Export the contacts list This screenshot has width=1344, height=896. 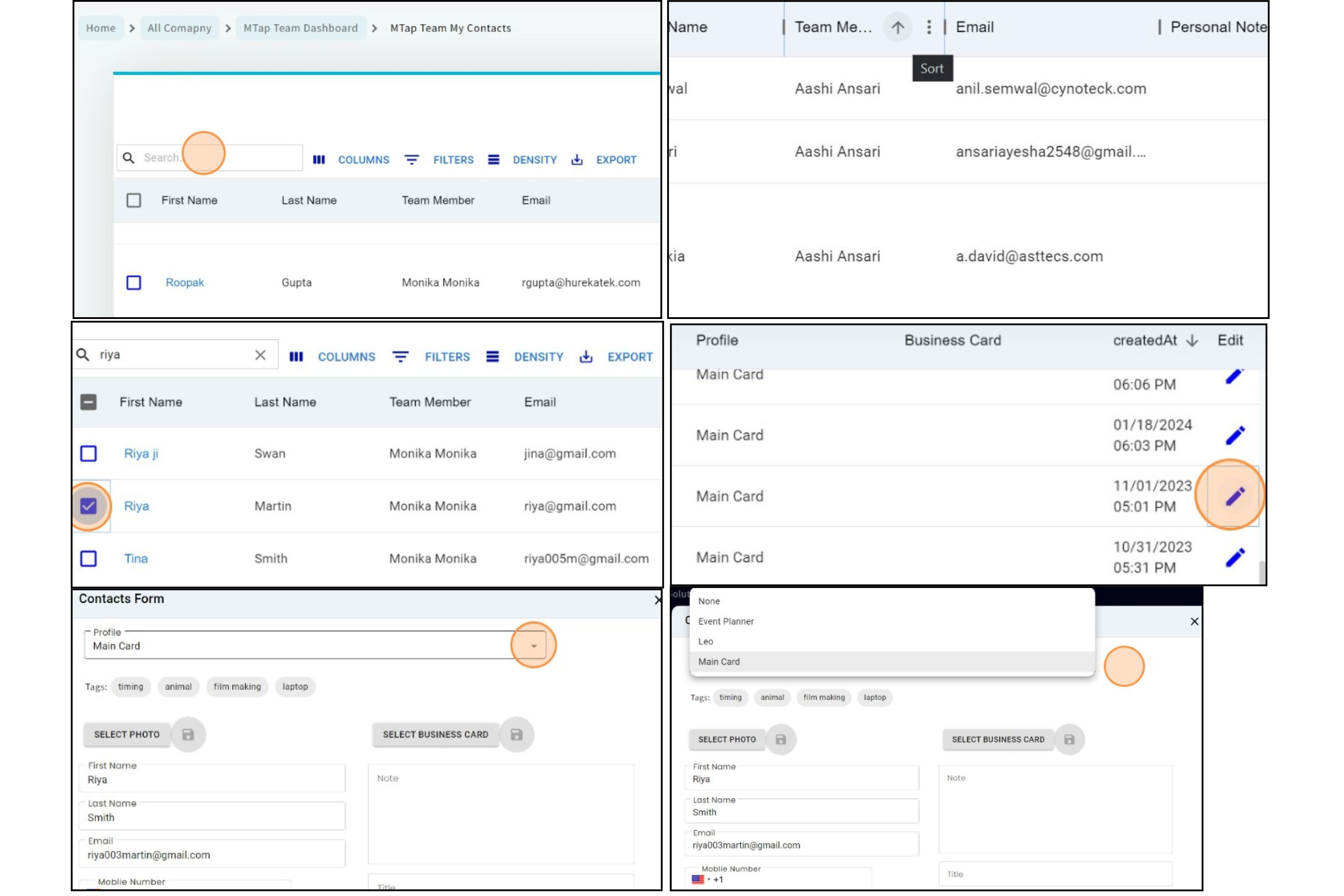click(x=616, y=160)
